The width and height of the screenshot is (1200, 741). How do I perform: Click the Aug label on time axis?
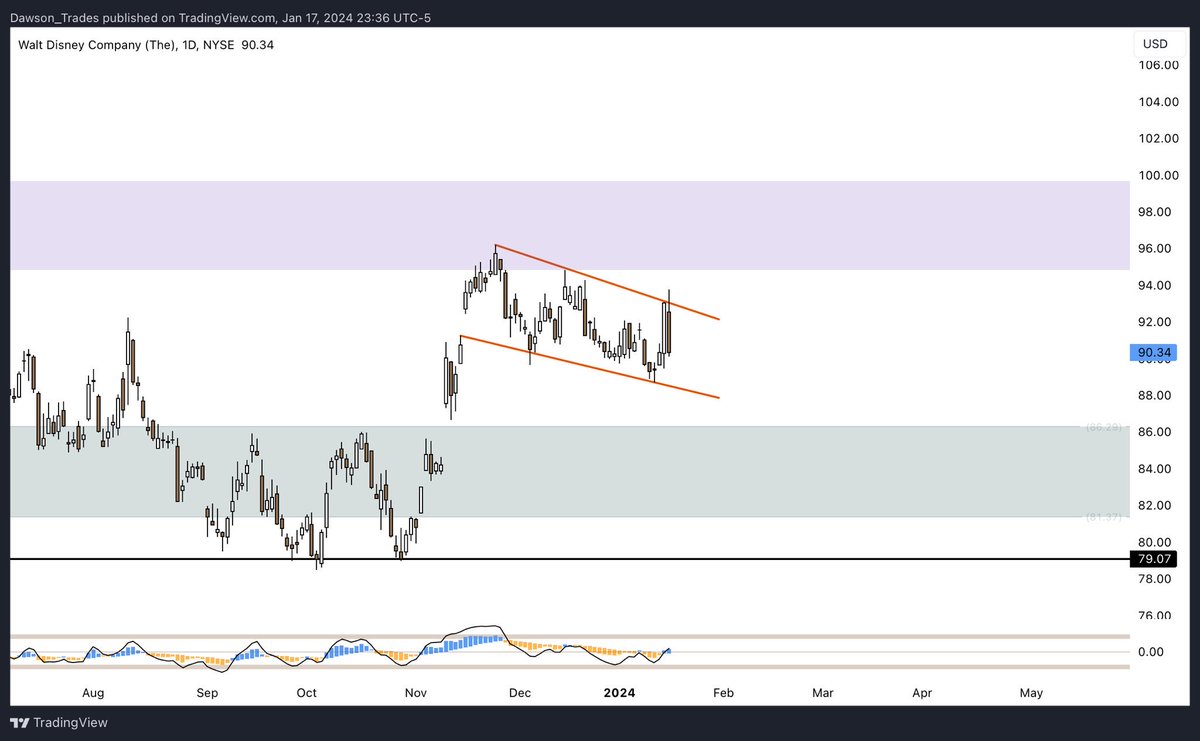93,692
